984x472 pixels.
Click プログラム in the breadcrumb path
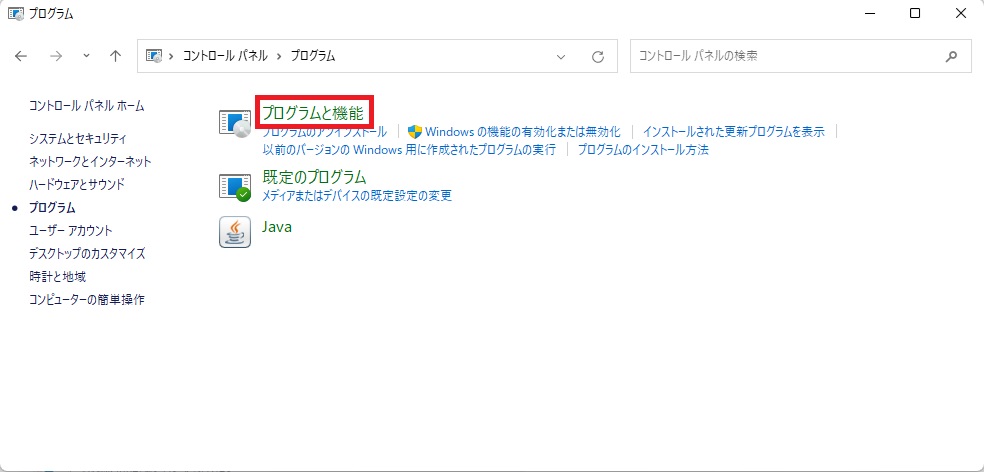tap(313, 56)
